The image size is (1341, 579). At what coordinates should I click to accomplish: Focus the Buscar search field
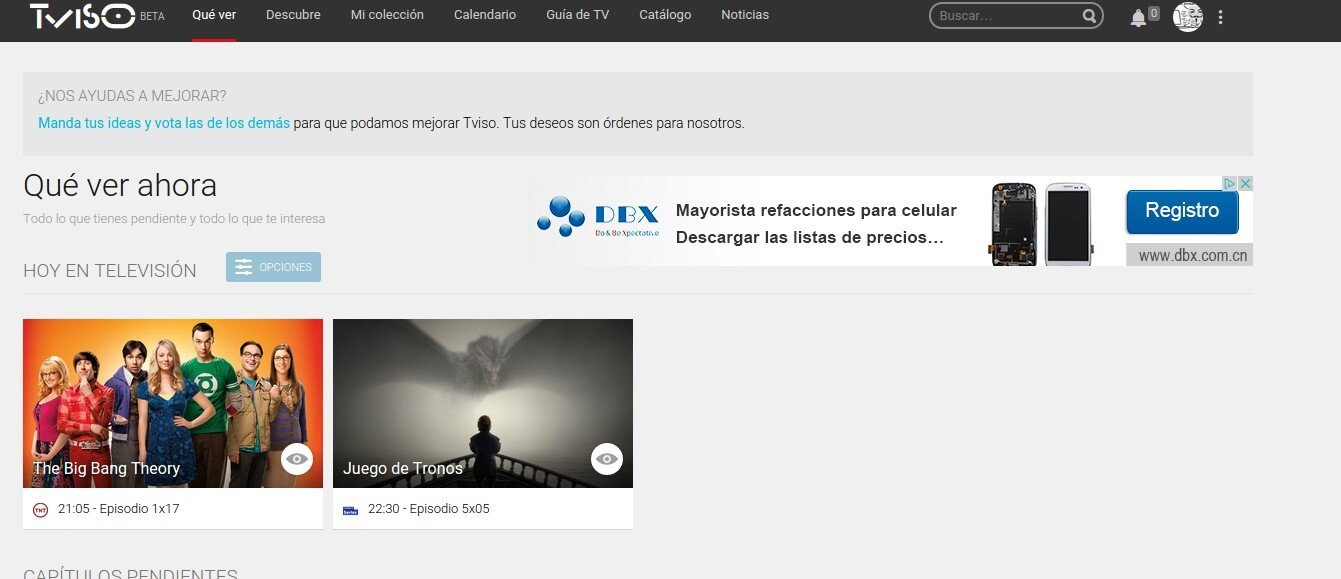1006,16
